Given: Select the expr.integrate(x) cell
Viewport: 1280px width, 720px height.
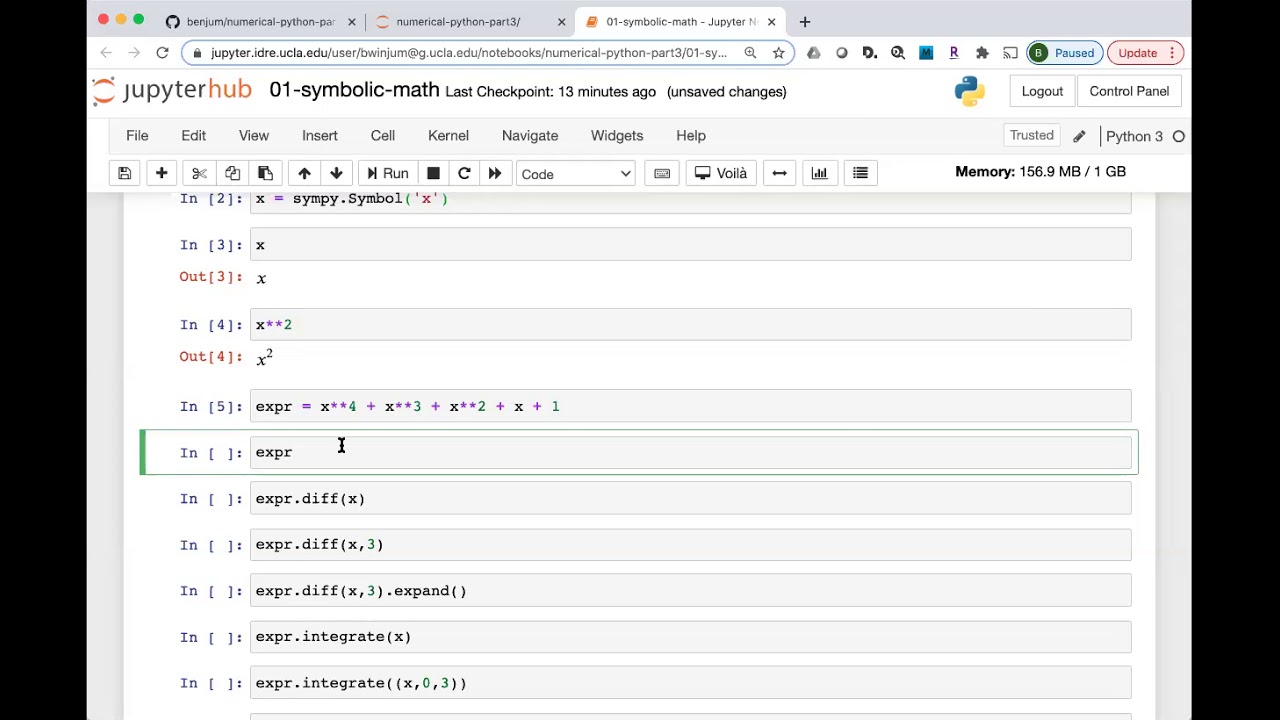Looking at the screenshot, I should click(691, 636).
